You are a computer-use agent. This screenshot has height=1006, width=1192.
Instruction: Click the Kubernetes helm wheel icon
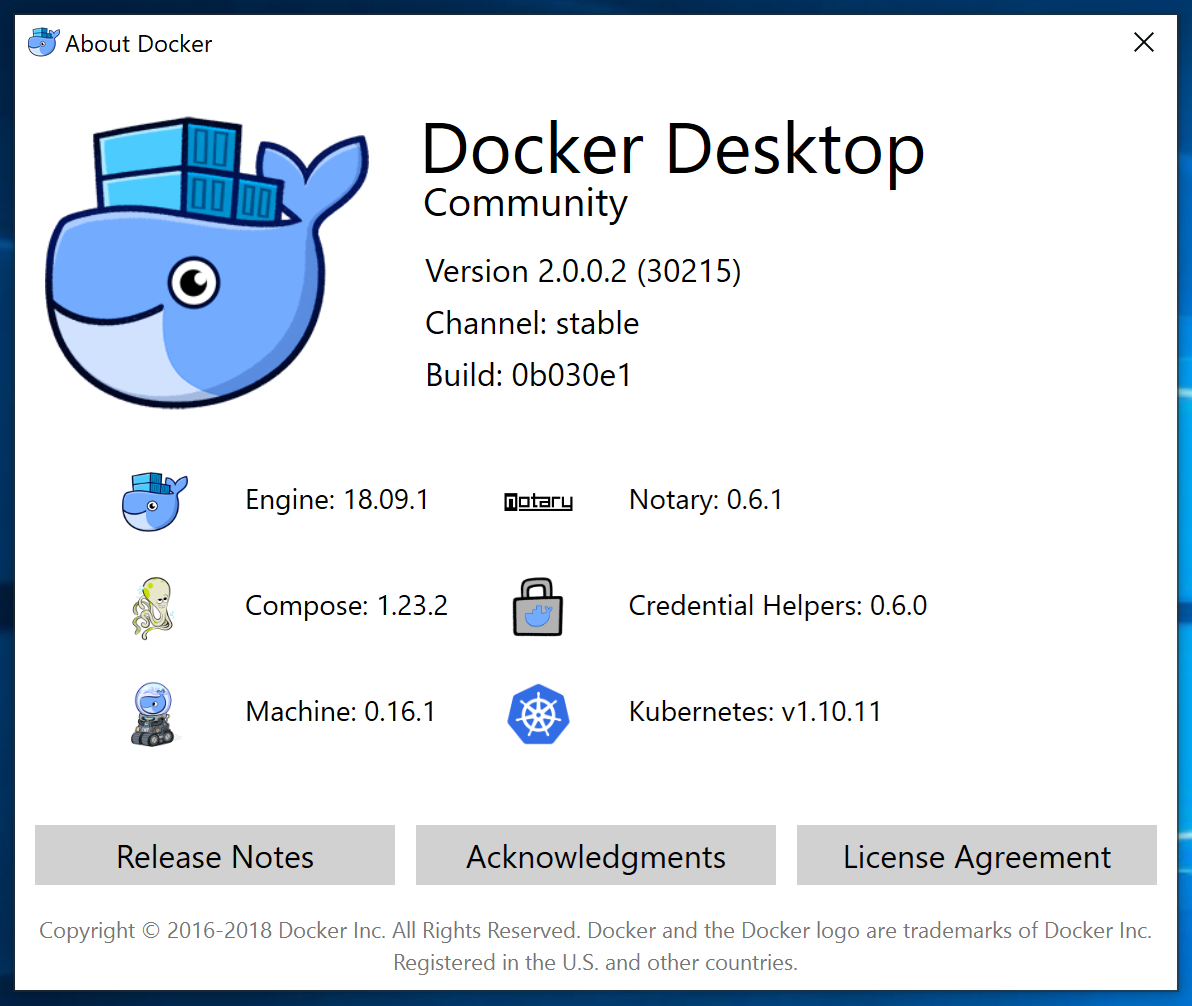click(x=538, y=712)
